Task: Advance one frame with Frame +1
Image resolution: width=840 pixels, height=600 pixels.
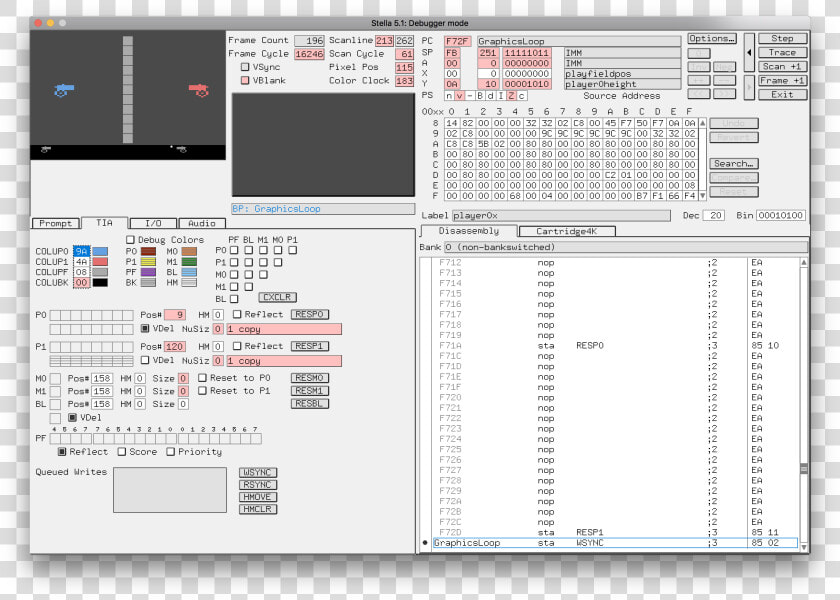Action: click(782, 80)
